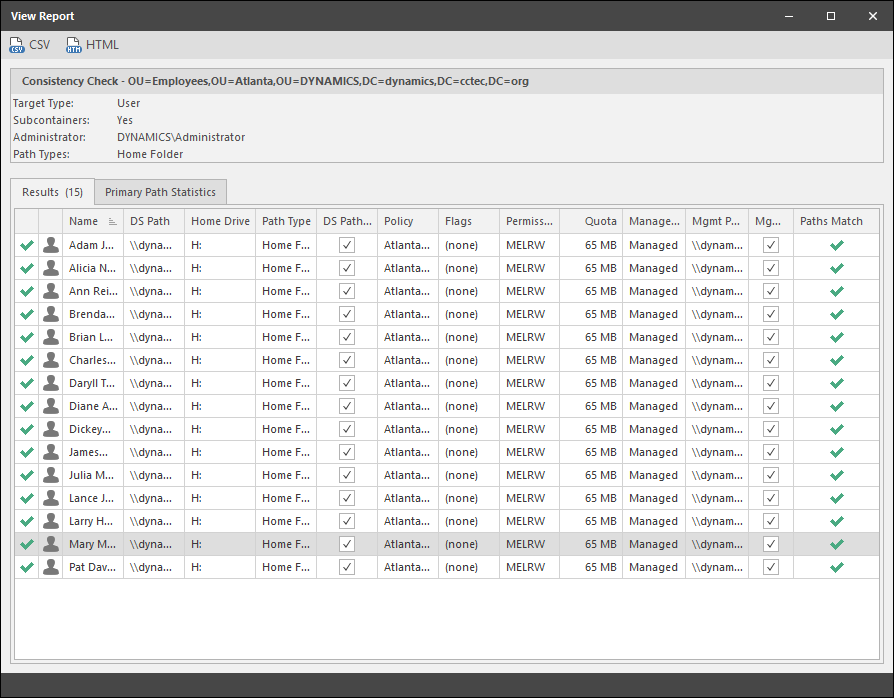The height and width of the screenshot is (698, 894).
Task: Toggle DS Path checkbox in Mary M. row
Action: point(347,544)
